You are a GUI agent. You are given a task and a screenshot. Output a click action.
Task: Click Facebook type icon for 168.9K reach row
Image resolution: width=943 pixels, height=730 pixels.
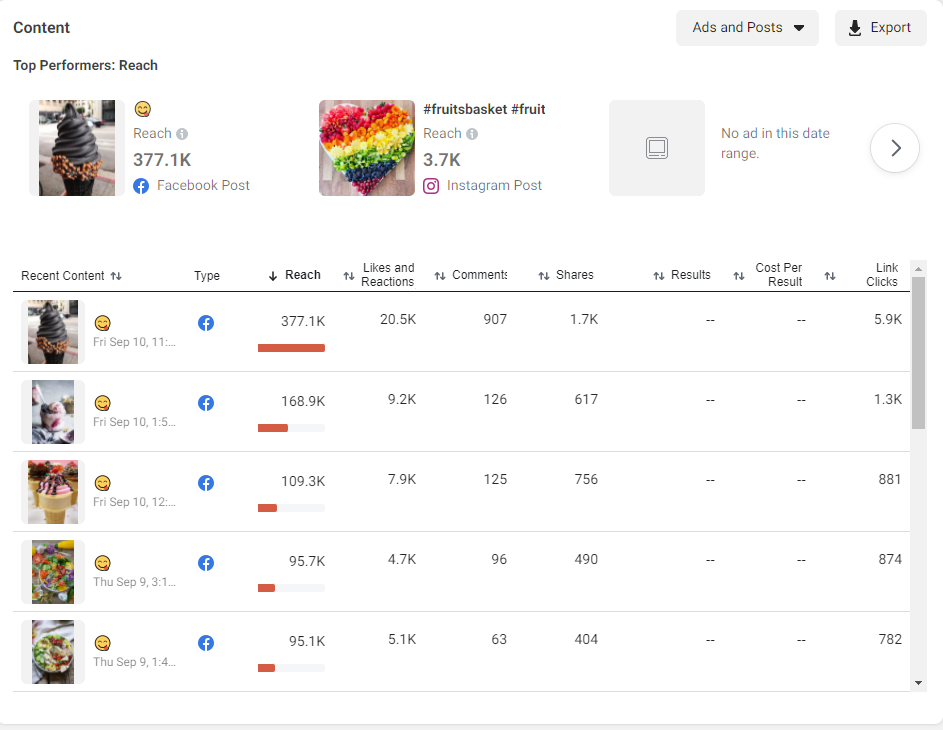click(x=206, y=403)
